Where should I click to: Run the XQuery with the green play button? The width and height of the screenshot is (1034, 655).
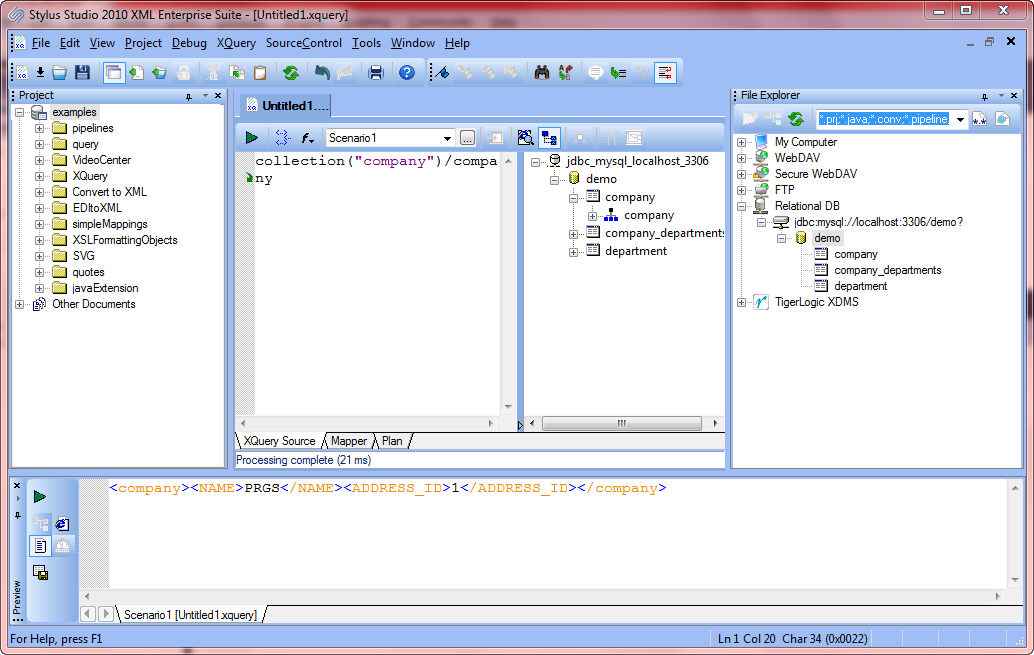(x=252, y=138)
